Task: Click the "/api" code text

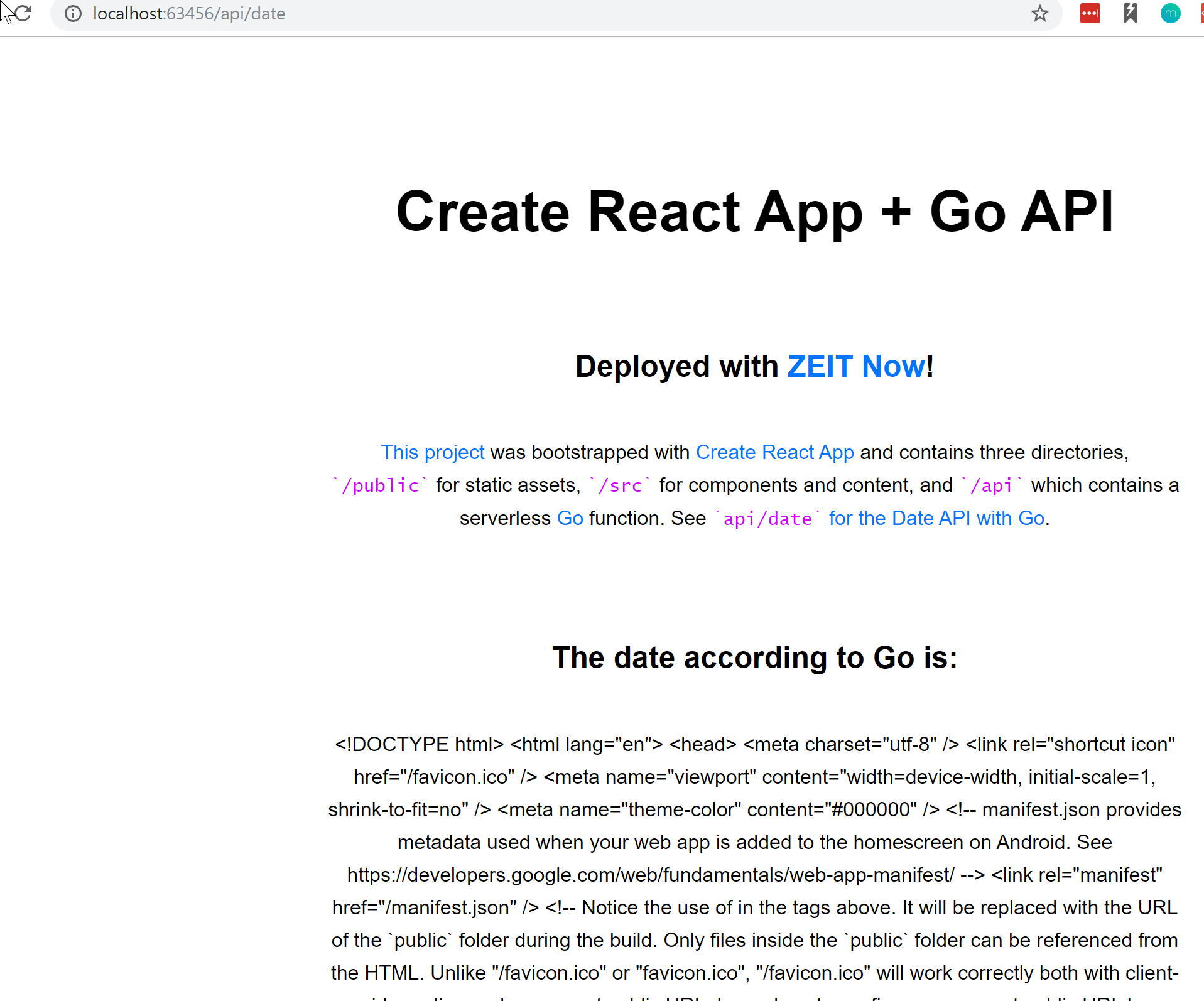Action: 991,485
